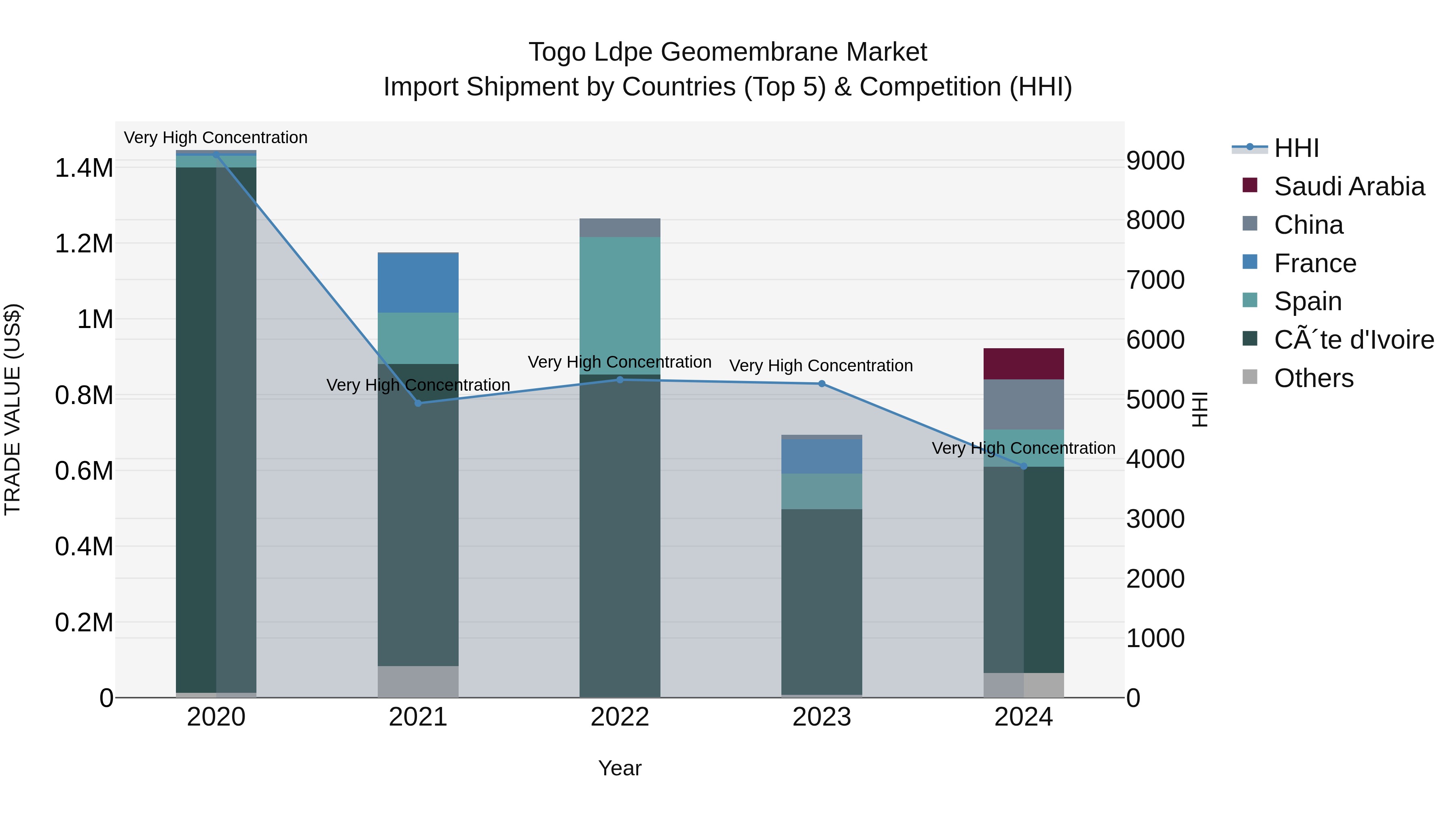Screen dimensions: 1456x819
Task: Click the 8000 HHI tick label
Action: pyautogui.click(x=1156, y=220)
